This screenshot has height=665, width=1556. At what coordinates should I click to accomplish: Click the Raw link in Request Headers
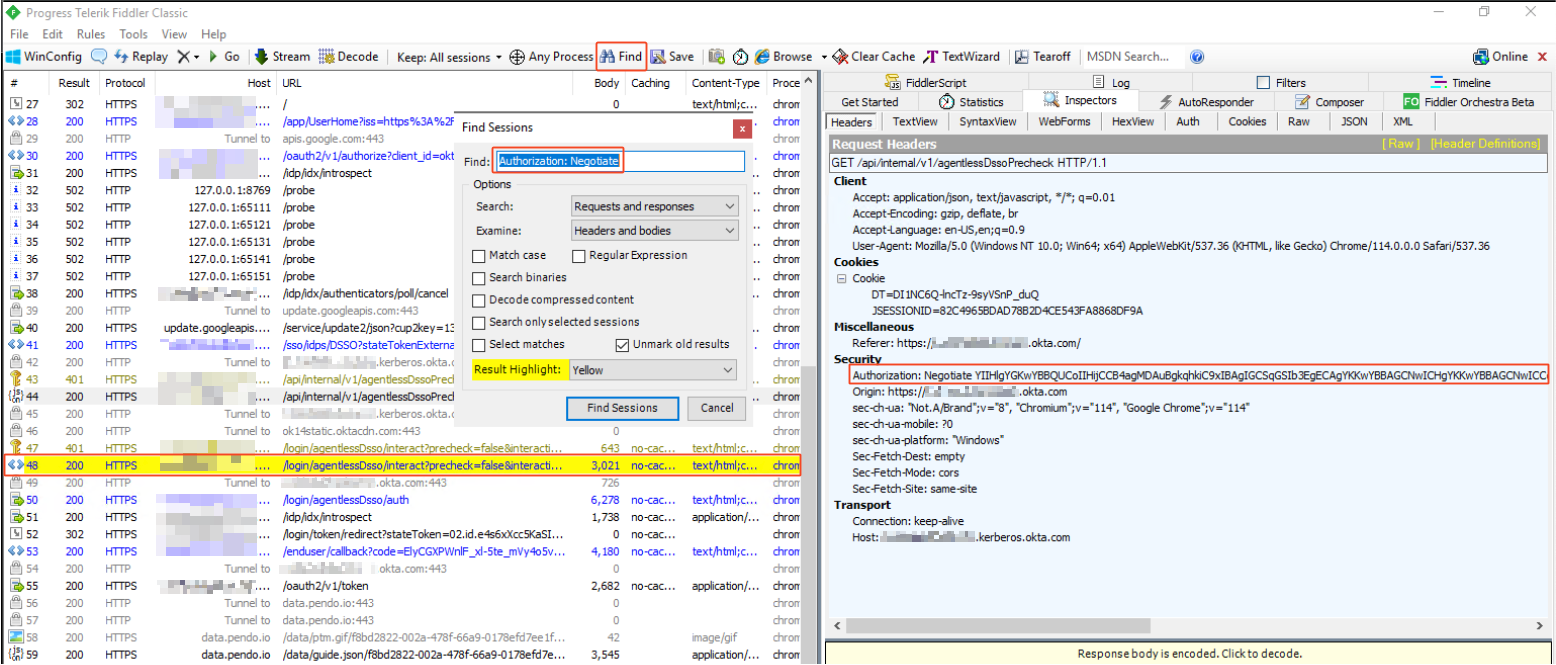pyautogui.click(x=1401, y=144)
